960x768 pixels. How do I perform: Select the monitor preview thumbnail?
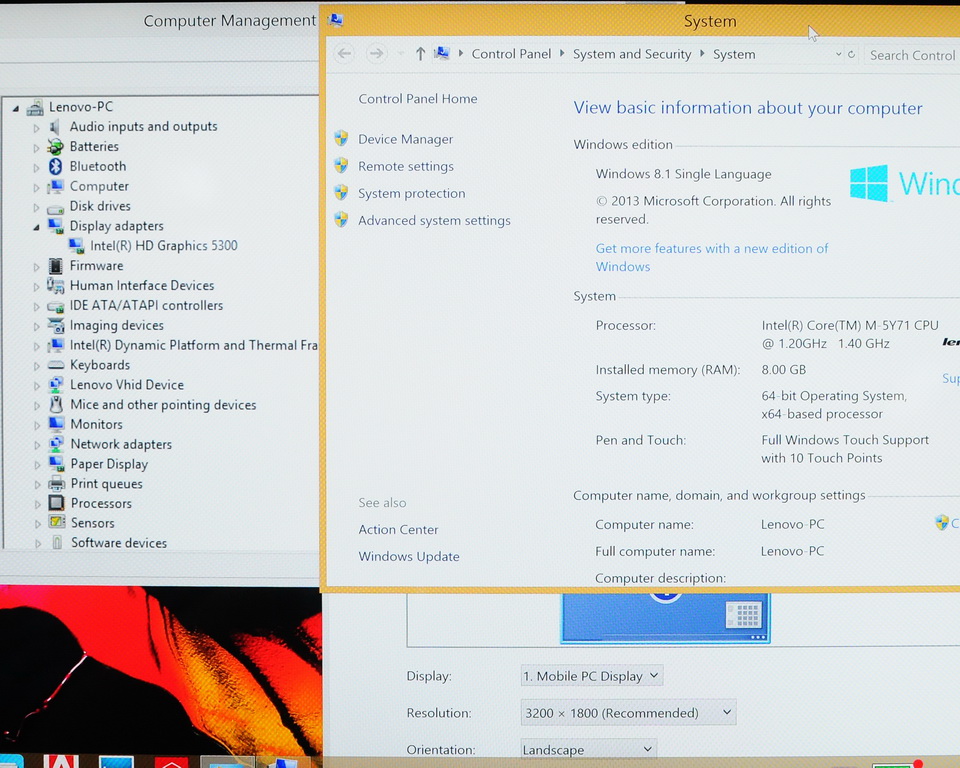click(666, 617)
